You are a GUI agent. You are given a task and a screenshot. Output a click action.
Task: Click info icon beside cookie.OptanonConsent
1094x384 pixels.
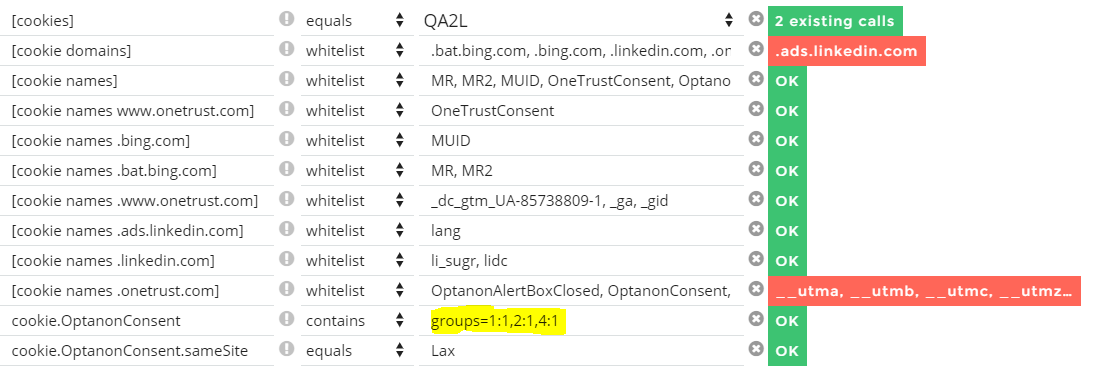(x=286, y=318)
